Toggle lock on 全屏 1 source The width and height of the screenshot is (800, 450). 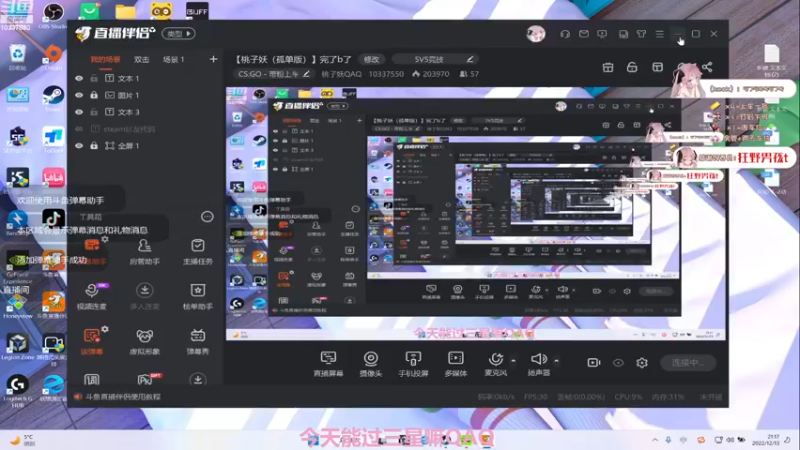pos(94,146)
